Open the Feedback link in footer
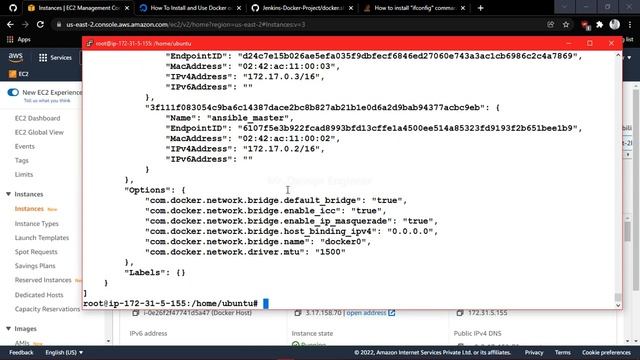 tap(21, 352)
